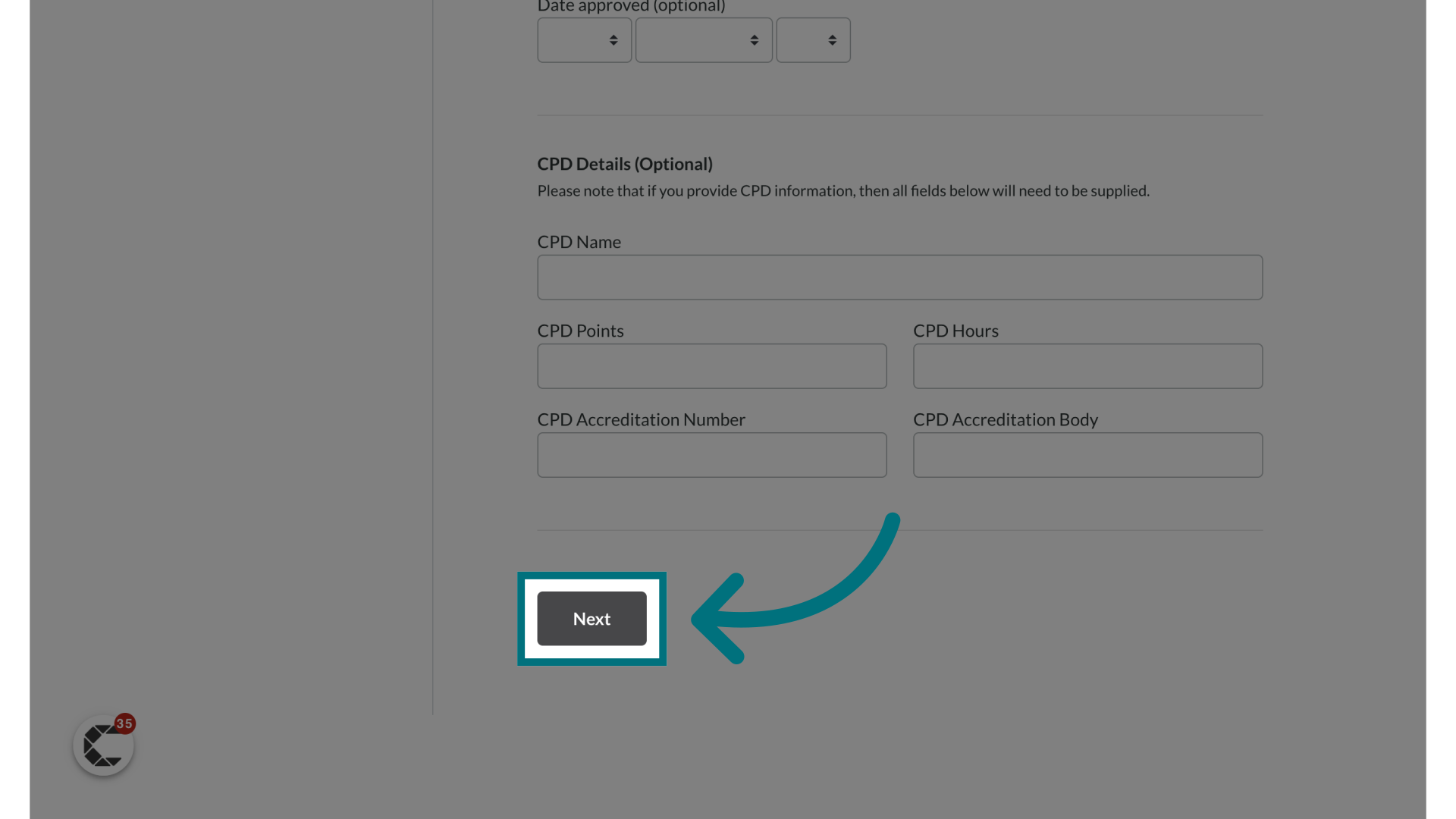Open the last Date approved dropdown
Screen dimensions: 1456x819
pos(813,40)
